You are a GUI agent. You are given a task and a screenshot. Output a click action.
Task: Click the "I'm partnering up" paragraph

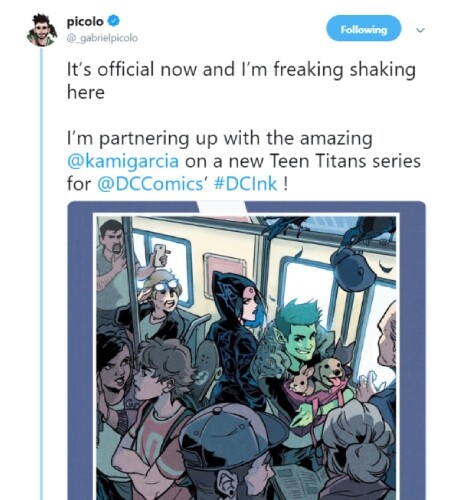tap(243, 161)
